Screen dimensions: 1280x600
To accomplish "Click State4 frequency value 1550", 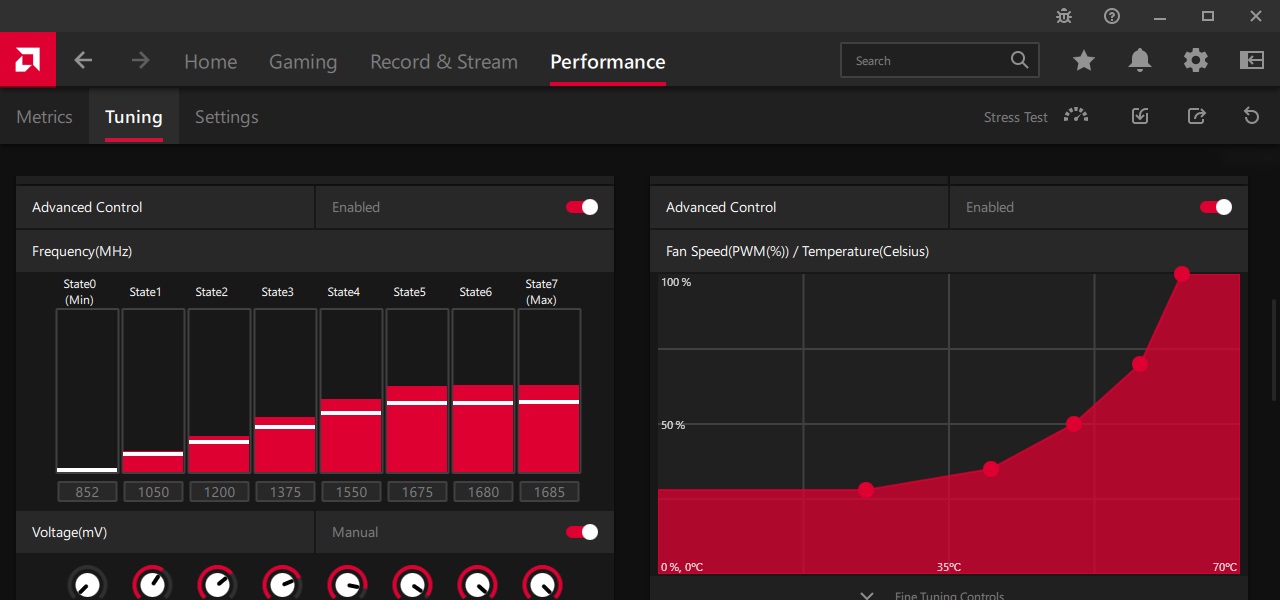I will click(351, 492).
